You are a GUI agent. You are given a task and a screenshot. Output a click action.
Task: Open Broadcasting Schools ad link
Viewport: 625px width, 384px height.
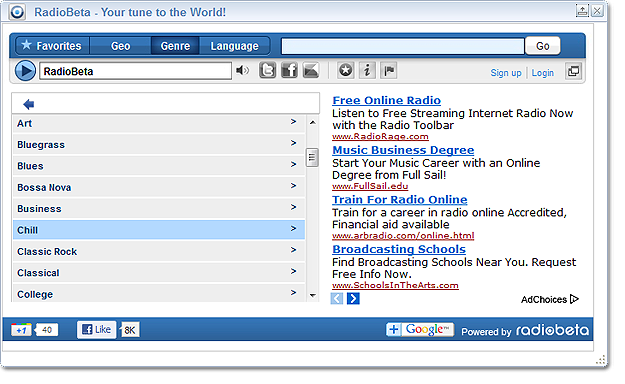[x=399, y=249]
